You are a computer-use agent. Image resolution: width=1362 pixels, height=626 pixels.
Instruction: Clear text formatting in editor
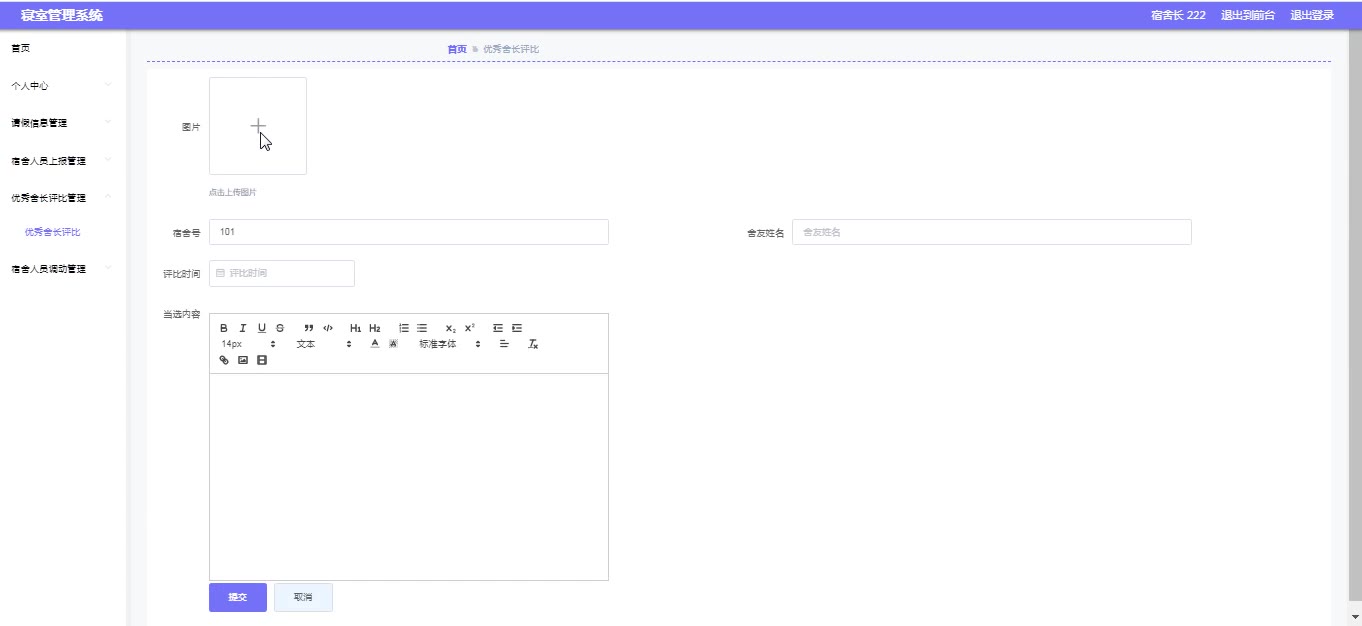[x=534, y=344]
